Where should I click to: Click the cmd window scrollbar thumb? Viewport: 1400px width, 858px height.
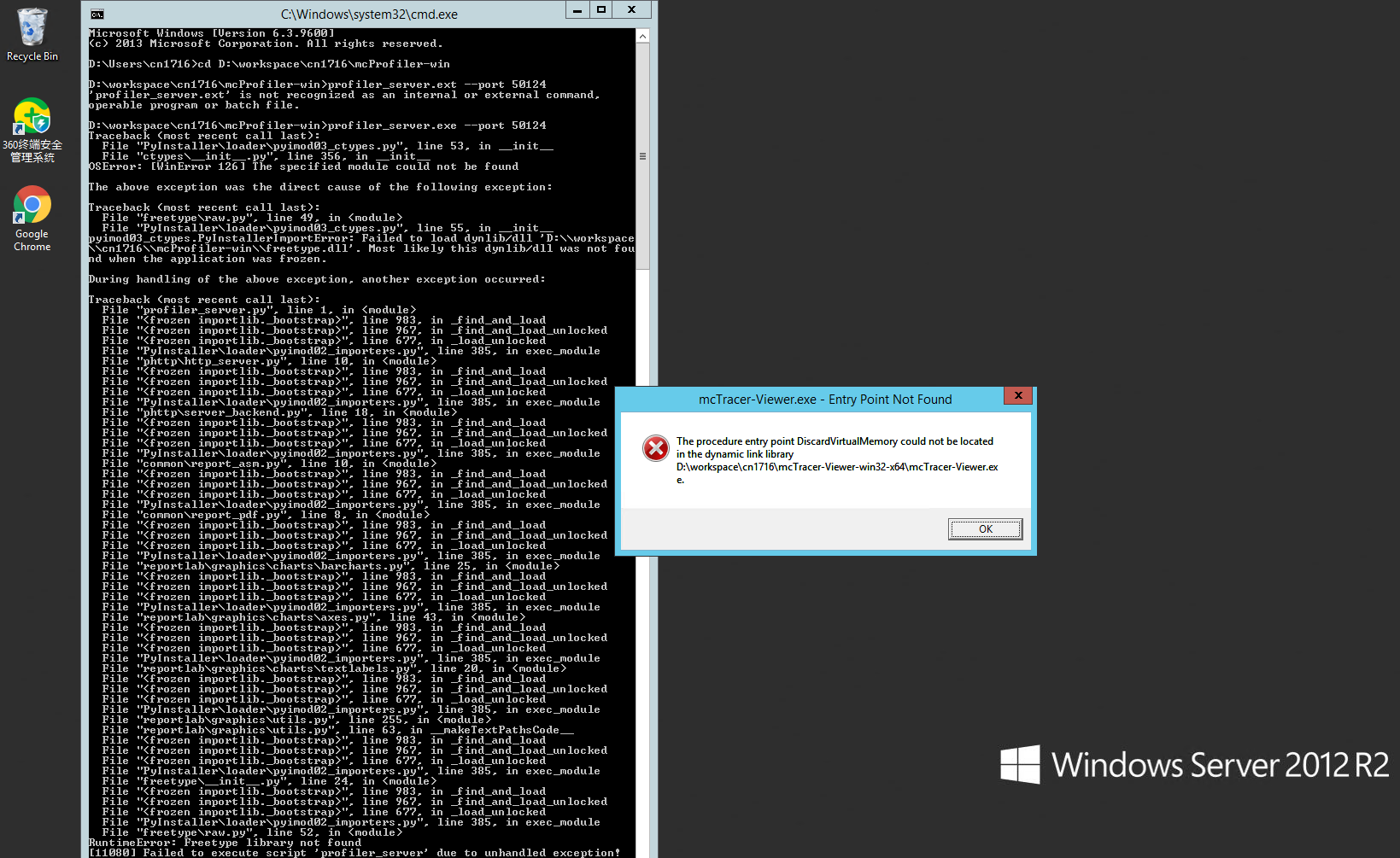point(642,156)
